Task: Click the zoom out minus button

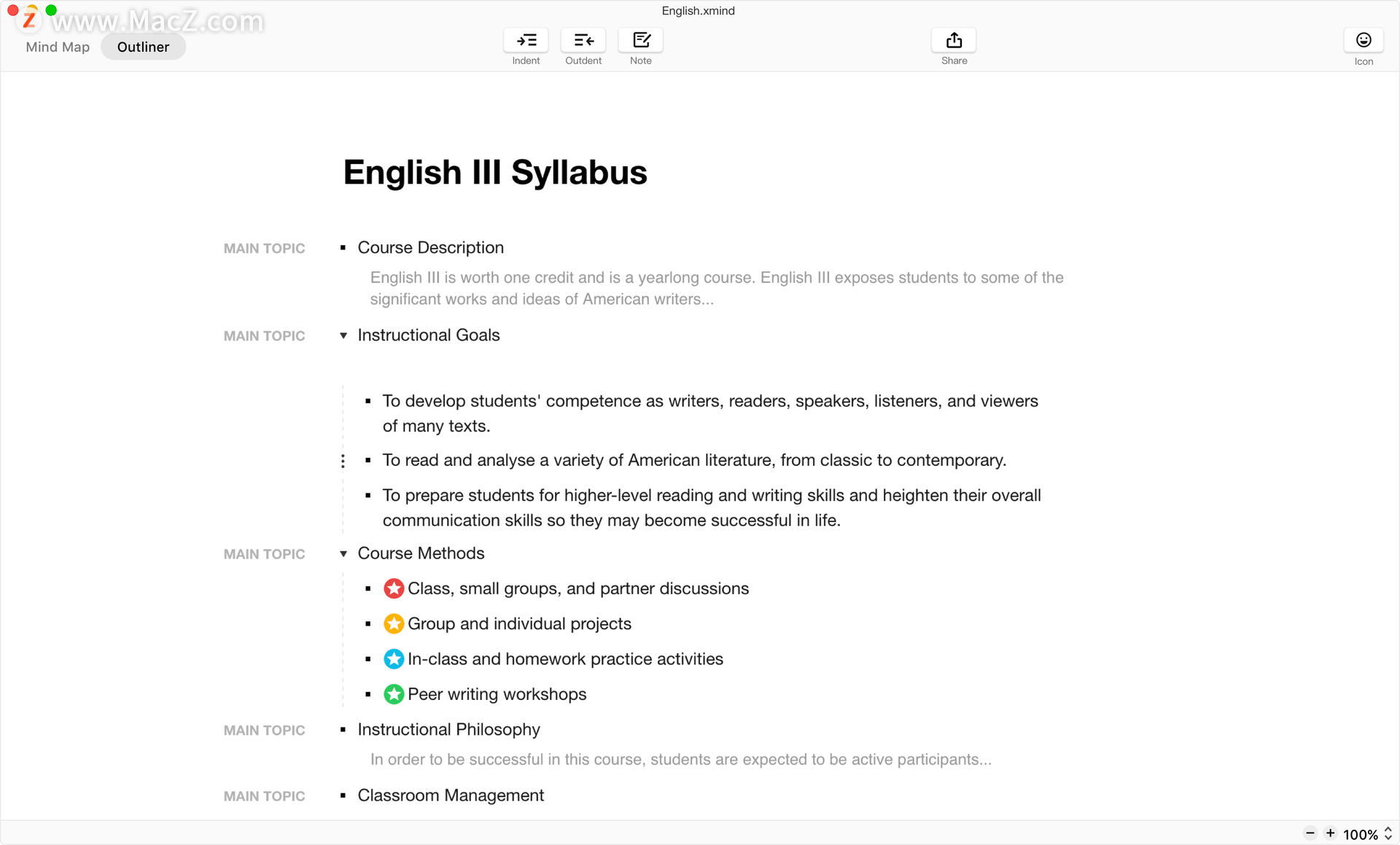Action: tap(1310, 833)
